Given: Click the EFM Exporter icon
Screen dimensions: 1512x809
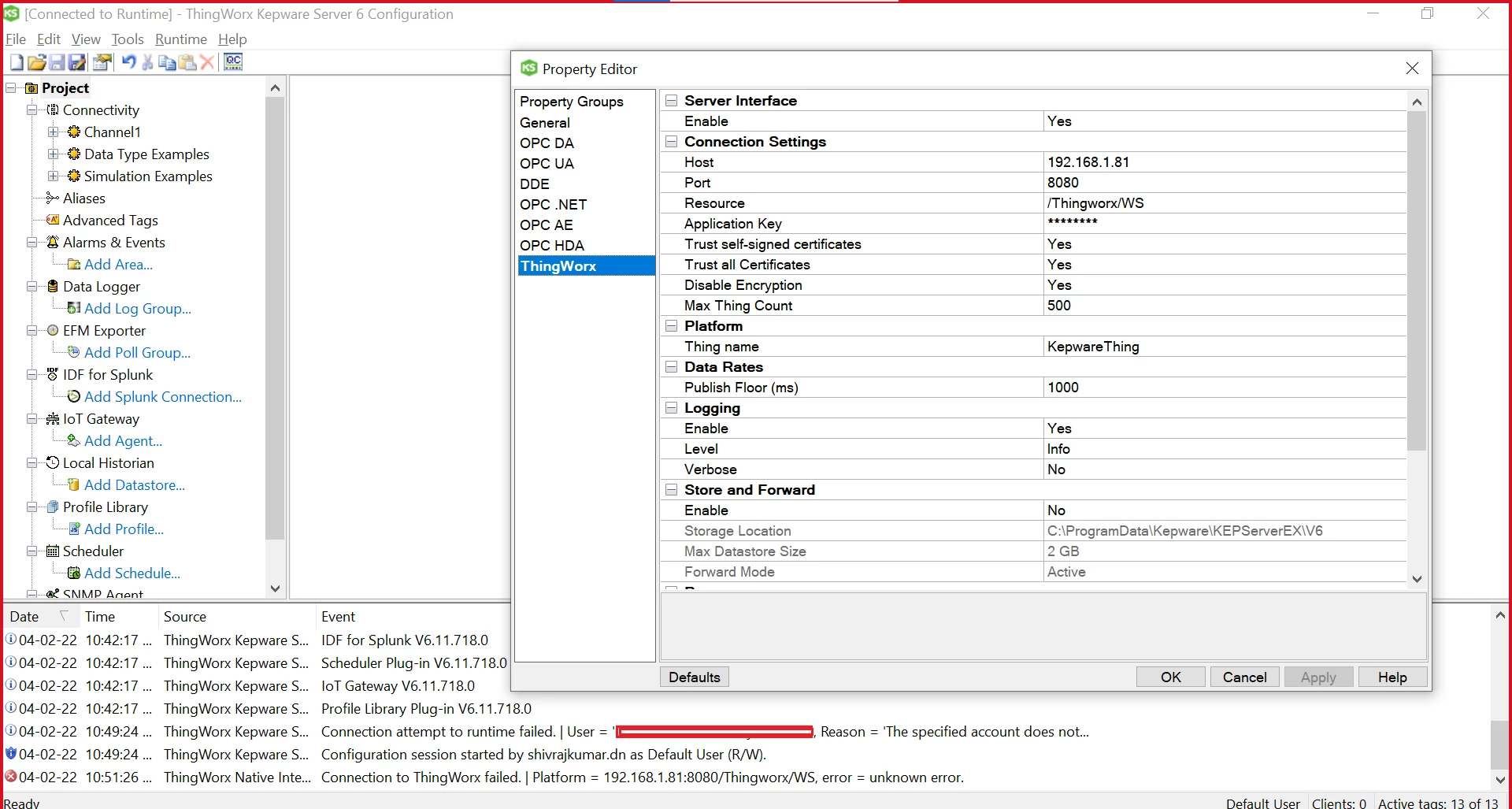Looking at the screenshot, I should pyautogui.click(x=53, y=330).
